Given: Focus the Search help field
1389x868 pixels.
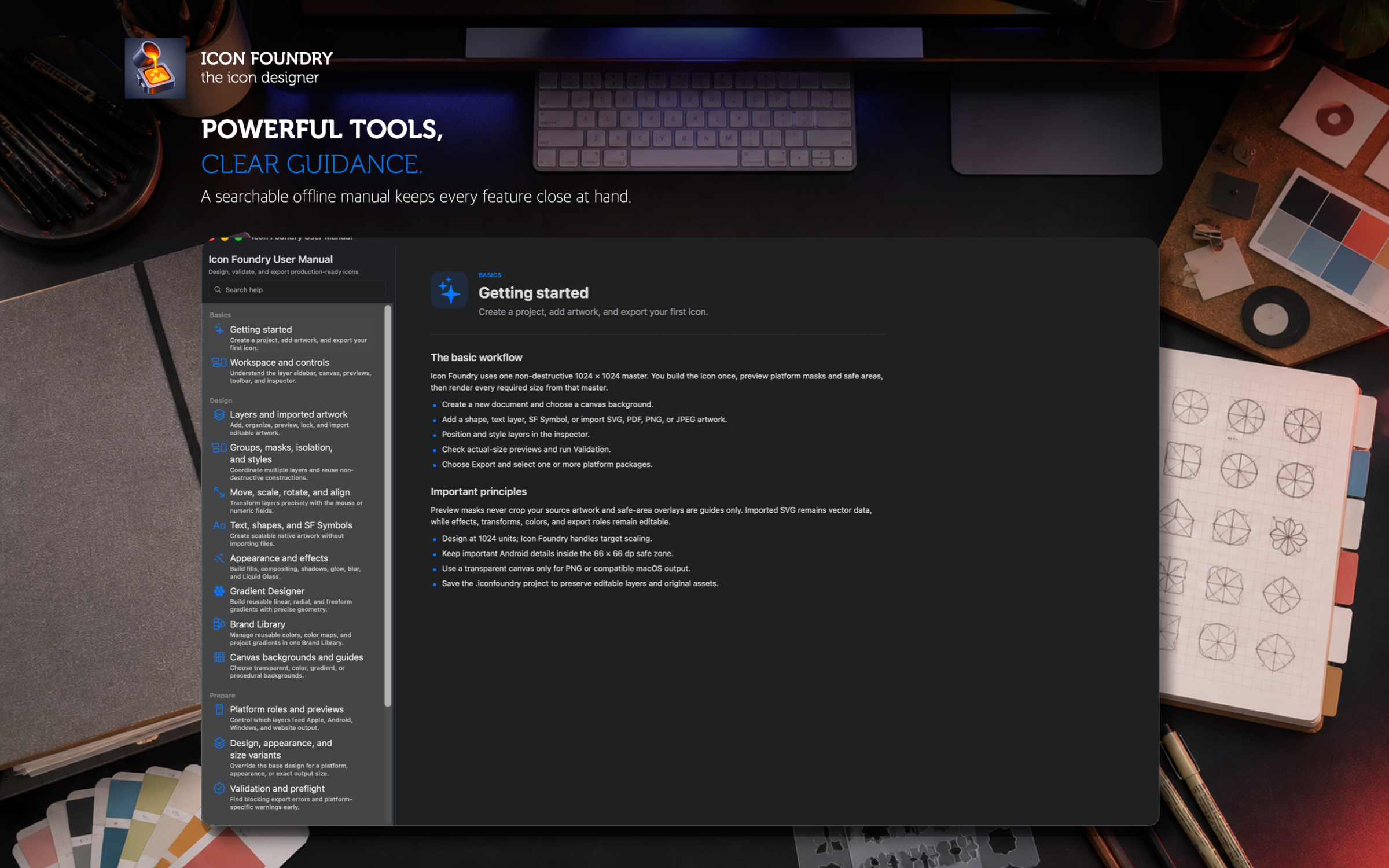Looking at the screenshot, I should tap(297, 290).
